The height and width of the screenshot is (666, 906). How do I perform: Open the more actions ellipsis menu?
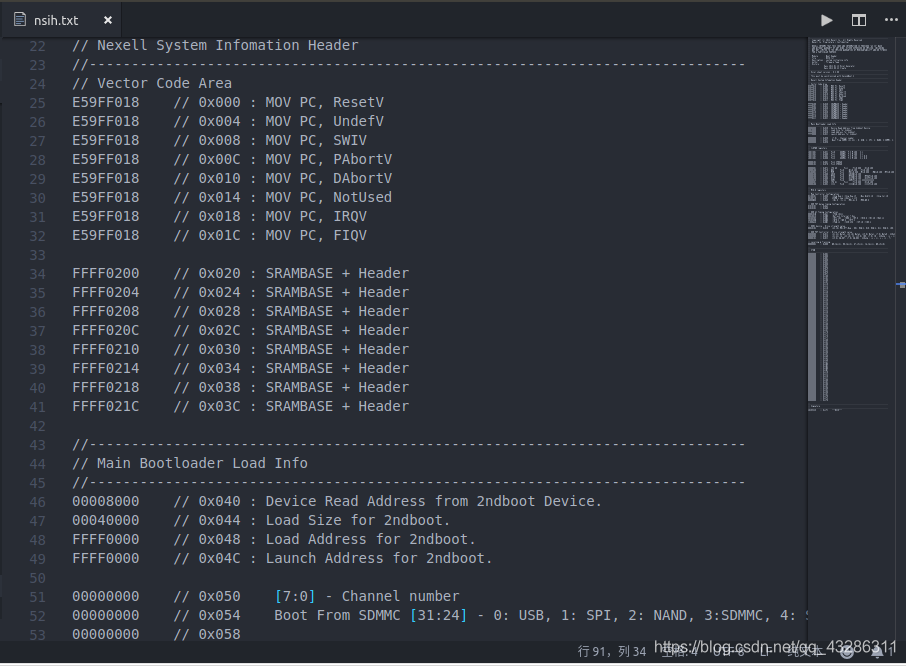click(x=891, y=20)
